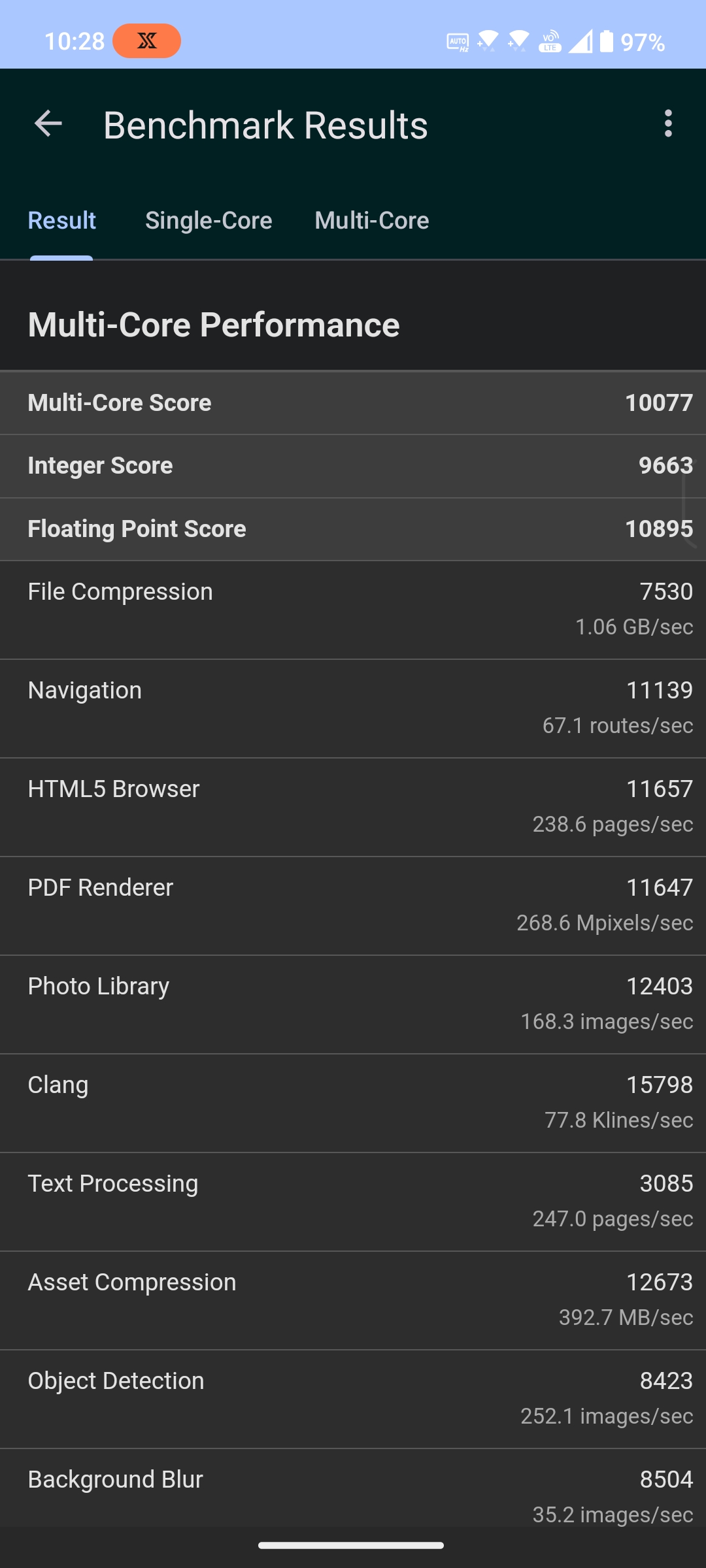
Task: Tap the File Compression result row
Action: pyautogui.click(x=353, y=610)
